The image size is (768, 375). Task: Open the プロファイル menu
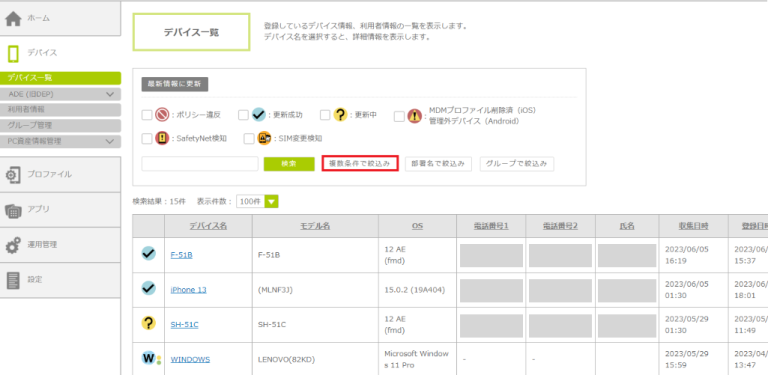pos(60,174)
